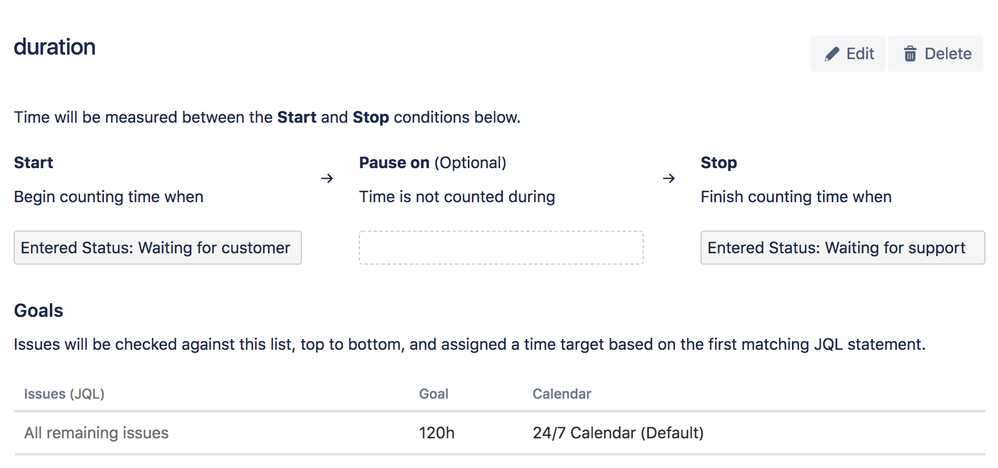Click the Start section heading
Viewport: 998px width, 468px height.
coord(34,162)
